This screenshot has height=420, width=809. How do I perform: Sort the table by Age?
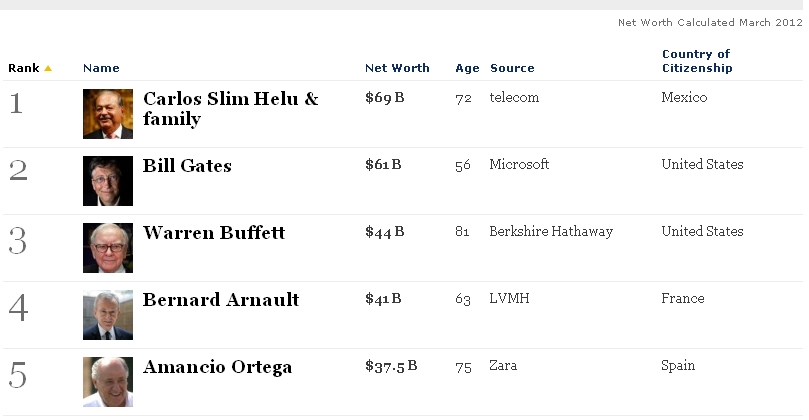pos(466,68)
